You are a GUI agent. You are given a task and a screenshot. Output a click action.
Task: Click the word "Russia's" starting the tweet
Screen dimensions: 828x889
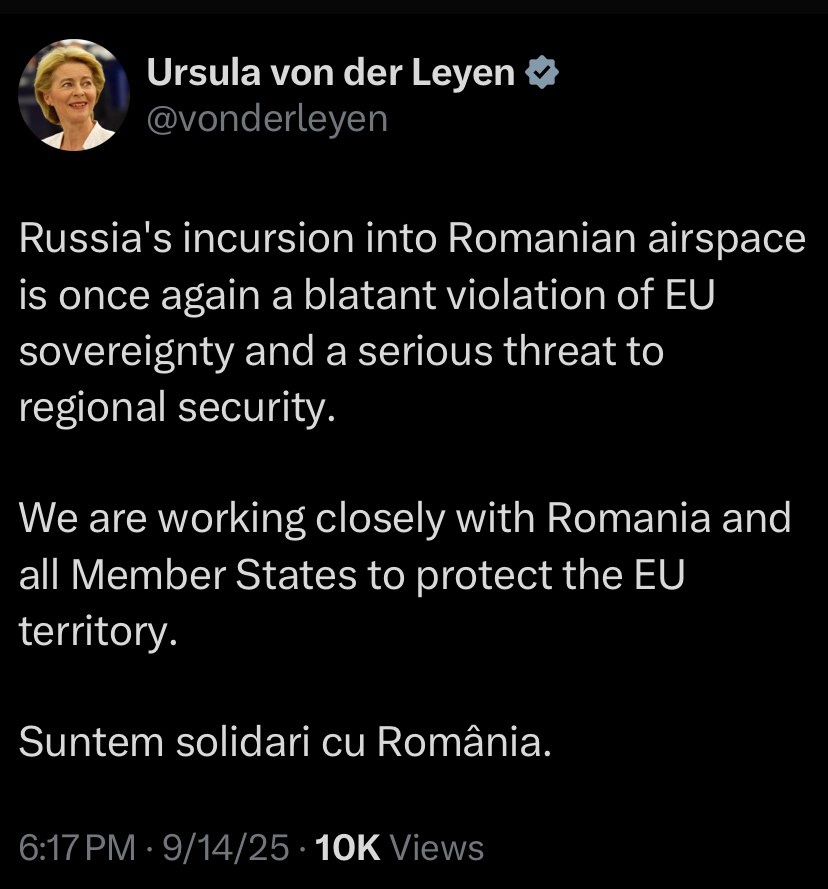95,239
